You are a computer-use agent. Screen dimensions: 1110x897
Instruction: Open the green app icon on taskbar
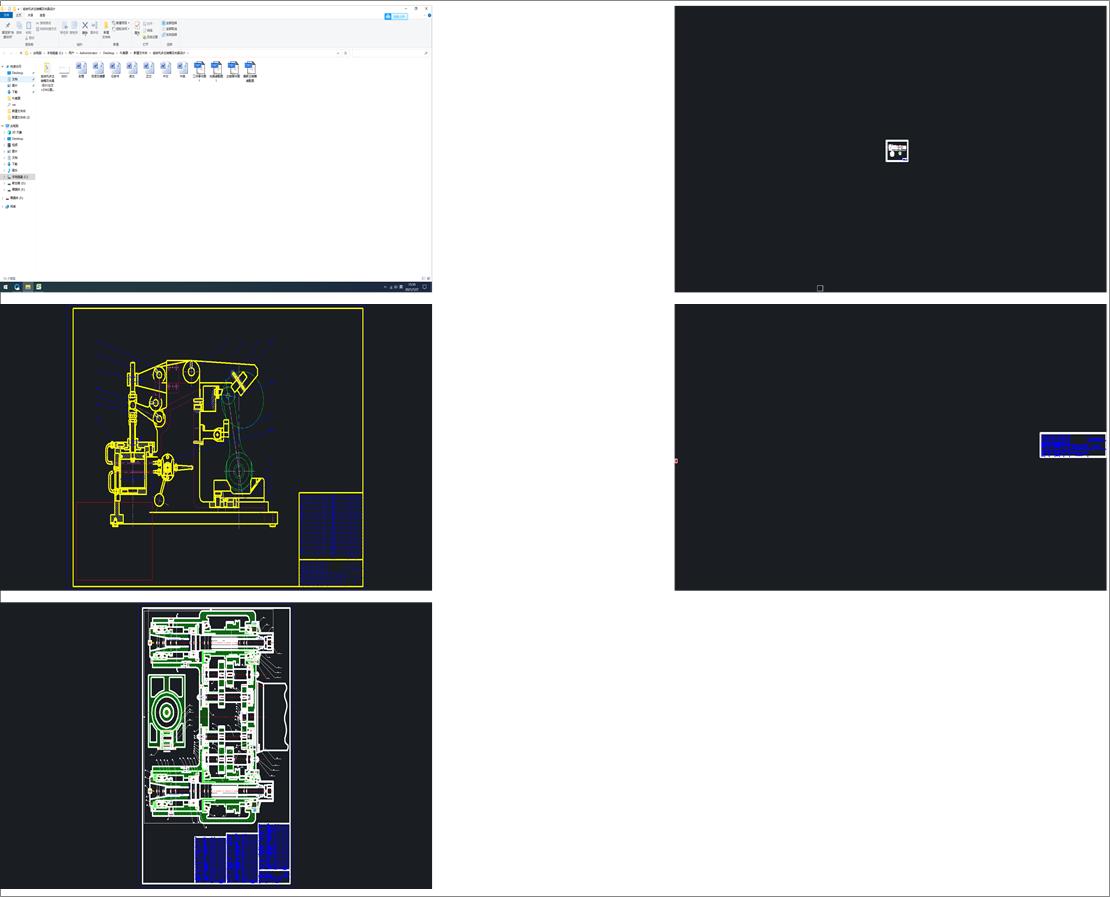[38, 287]
